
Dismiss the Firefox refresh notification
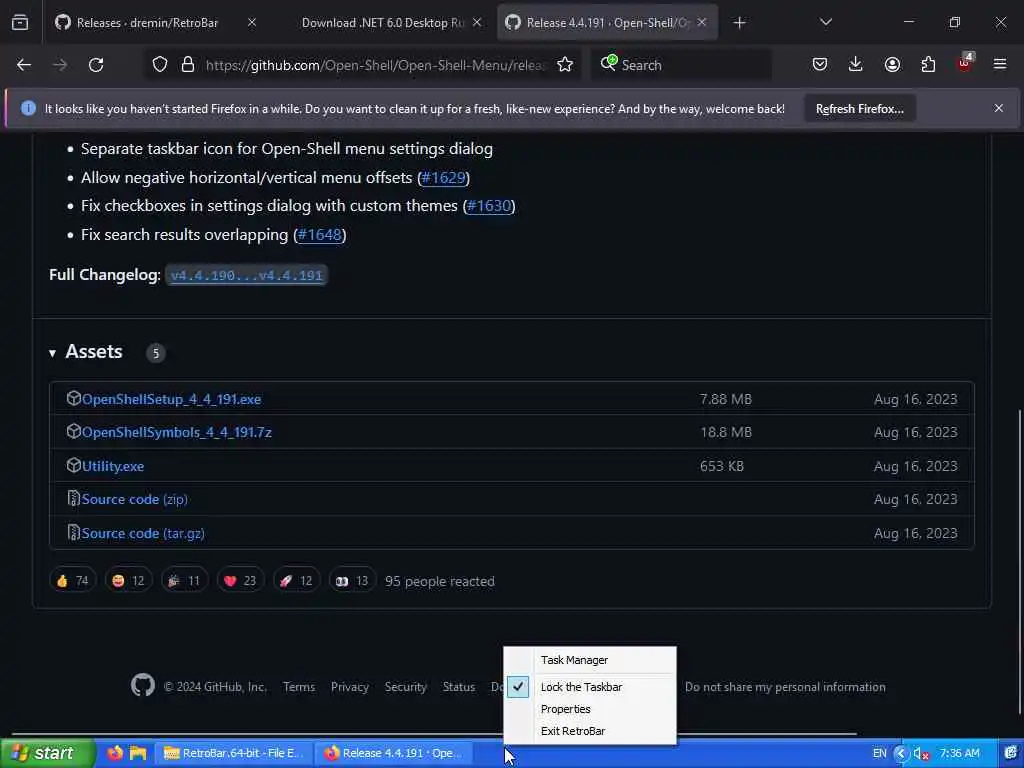click(999, 108)
